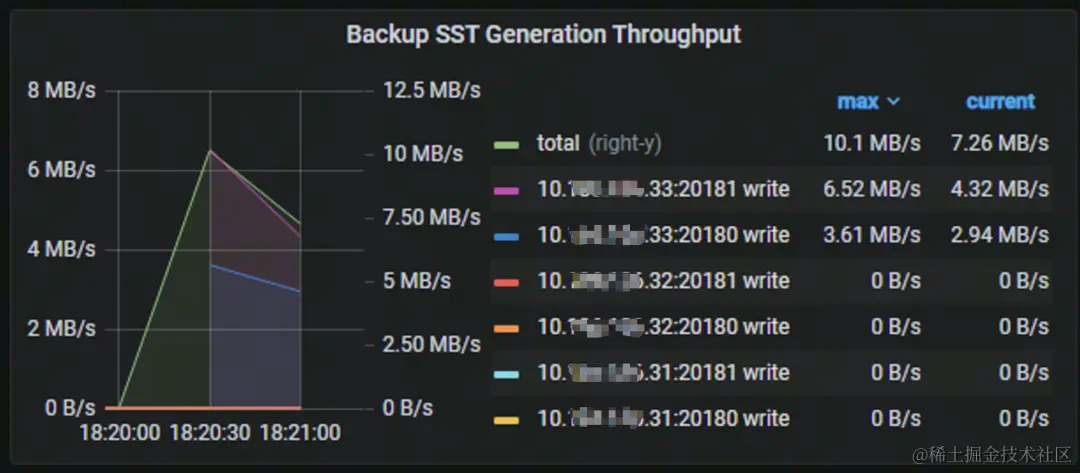
Task: Click the blue swatch for .33:20180 write
Action: tap(507, 236)
